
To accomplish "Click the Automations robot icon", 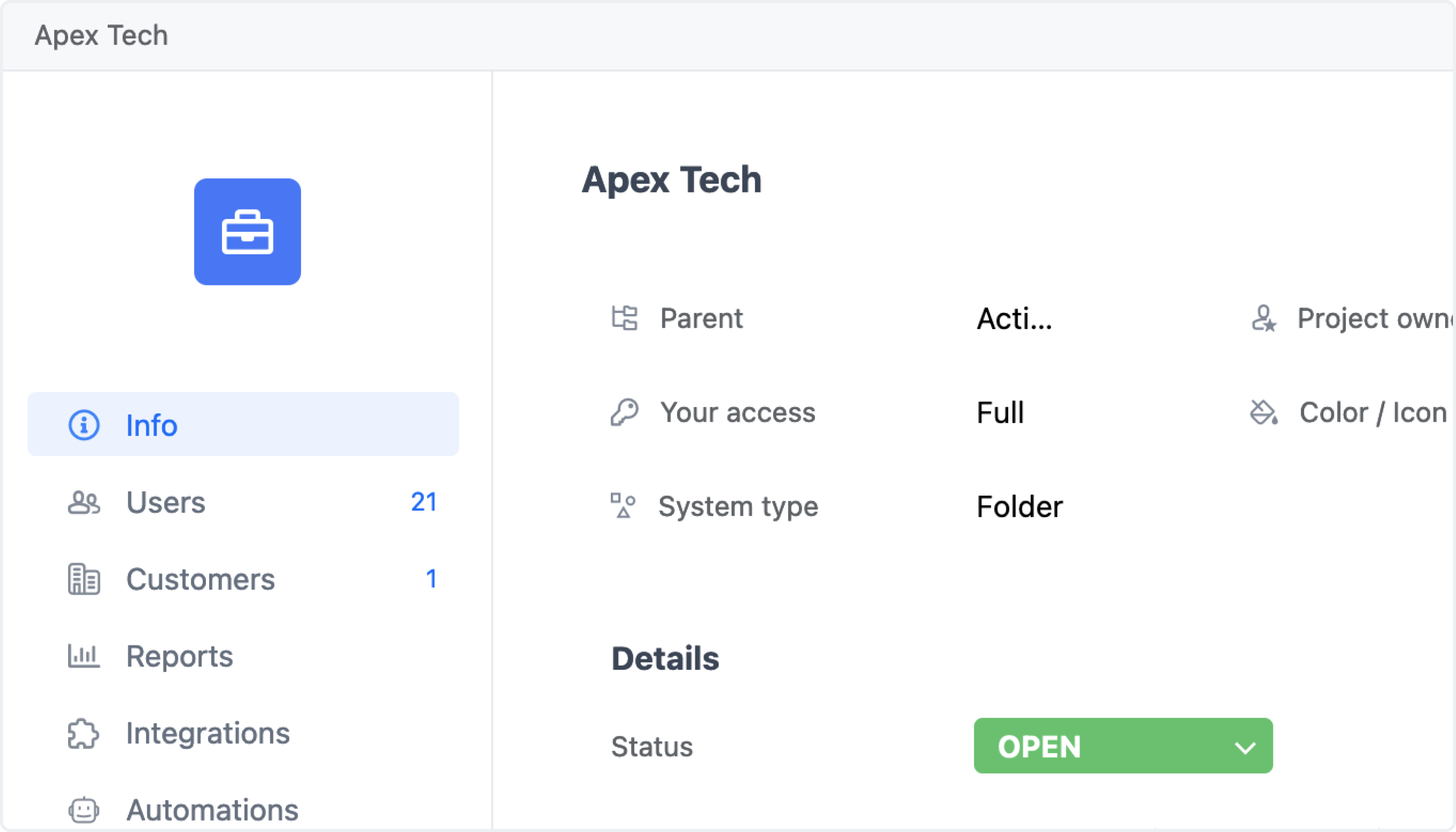I will (x=84, y=810).
